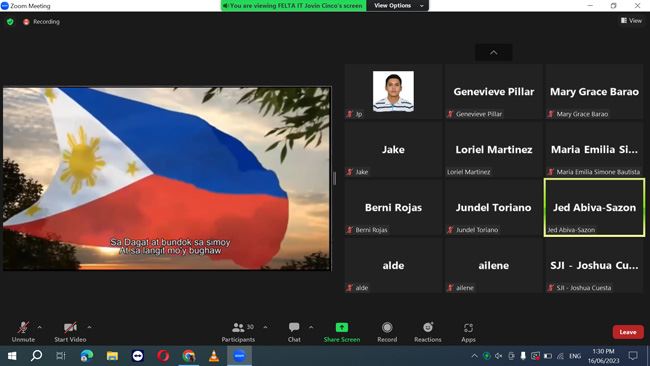
Task: Select the Berni Rojas tile
Action: pos(393,208)
